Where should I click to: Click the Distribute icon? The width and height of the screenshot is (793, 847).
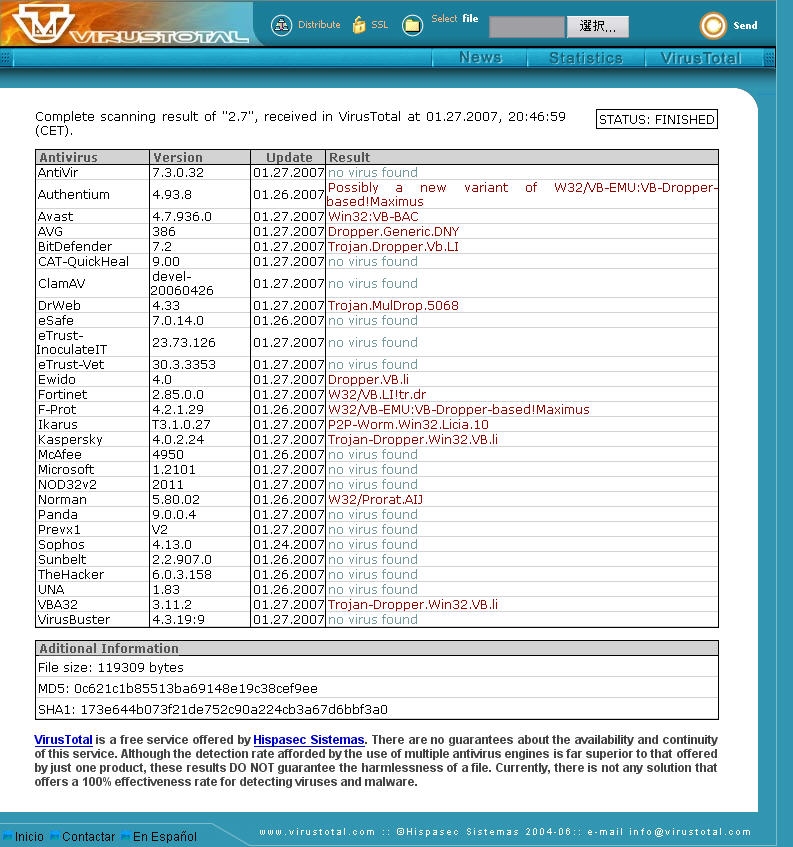click(281, 25)
